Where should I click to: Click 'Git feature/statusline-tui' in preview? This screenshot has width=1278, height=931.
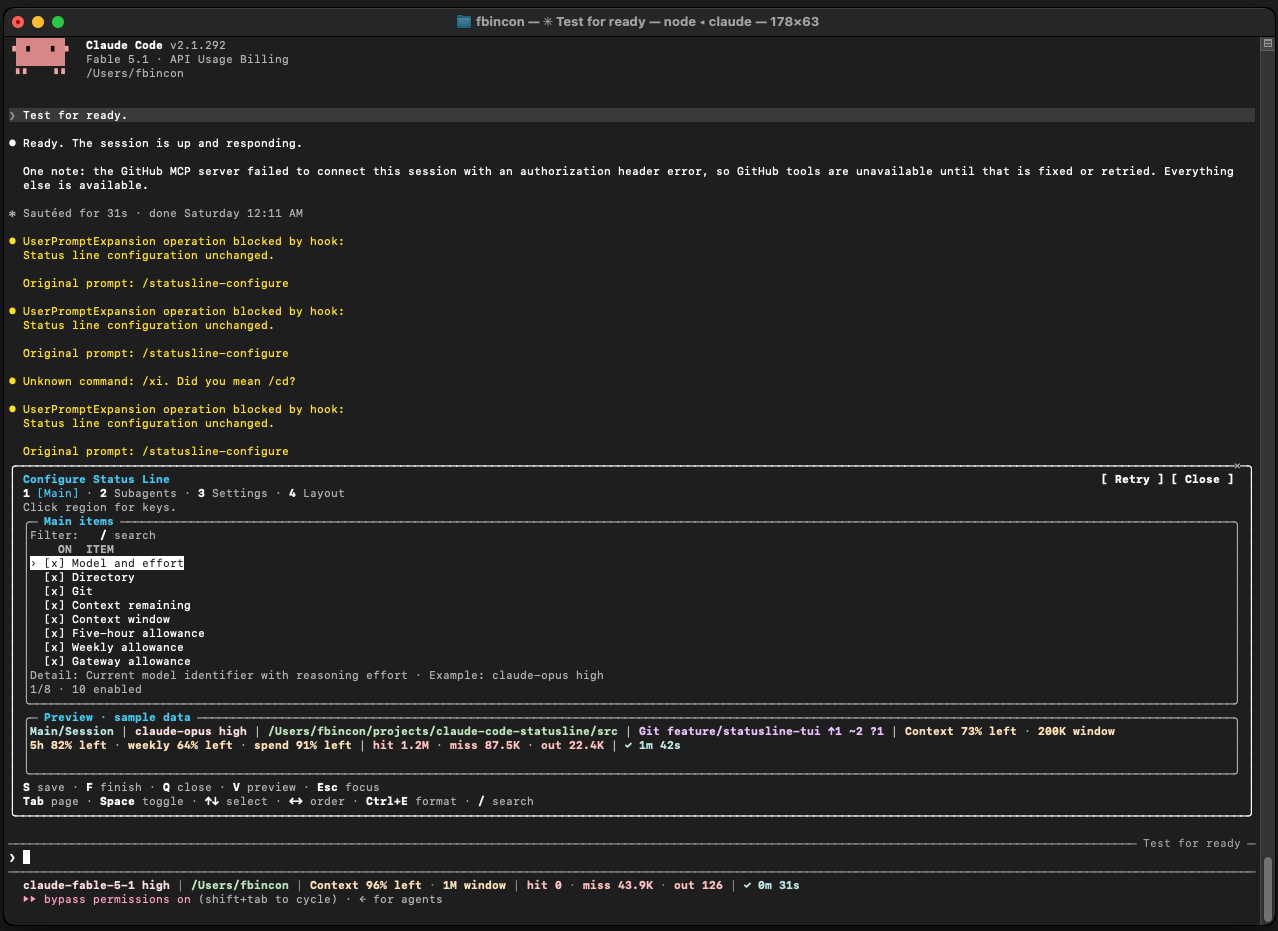pos(730,731)
